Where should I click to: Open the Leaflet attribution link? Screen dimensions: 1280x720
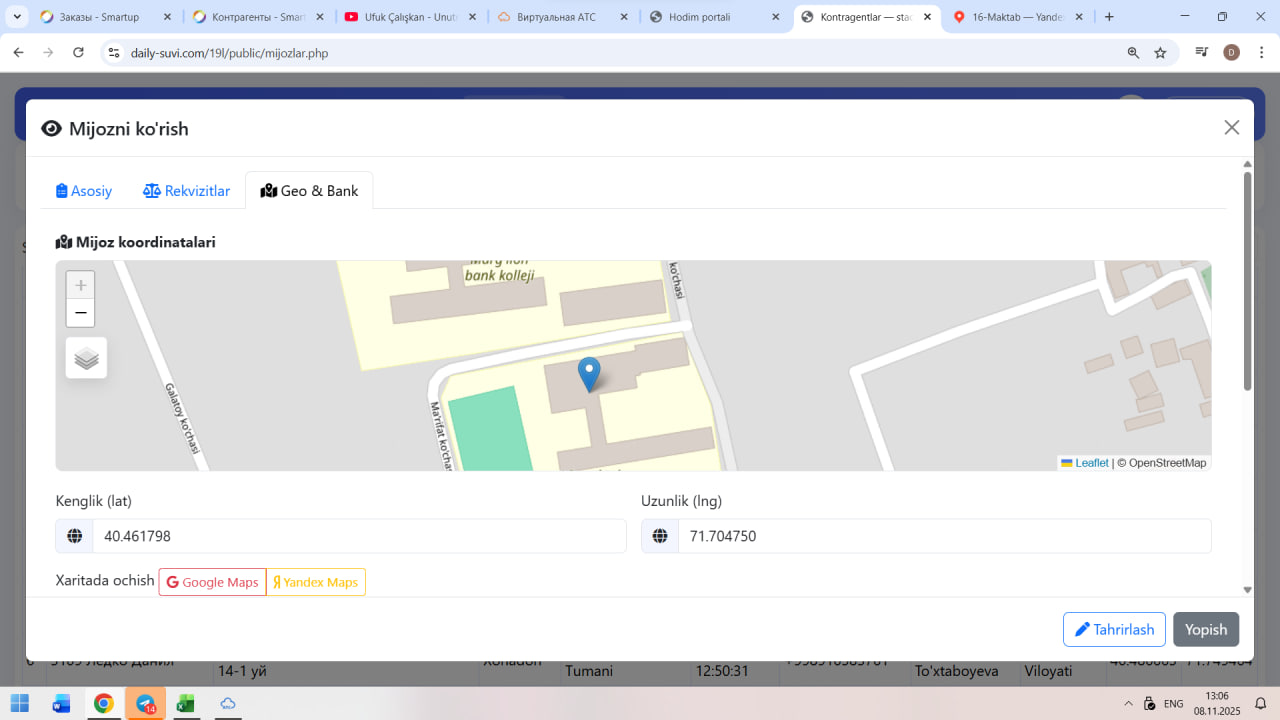point(1091,463)
